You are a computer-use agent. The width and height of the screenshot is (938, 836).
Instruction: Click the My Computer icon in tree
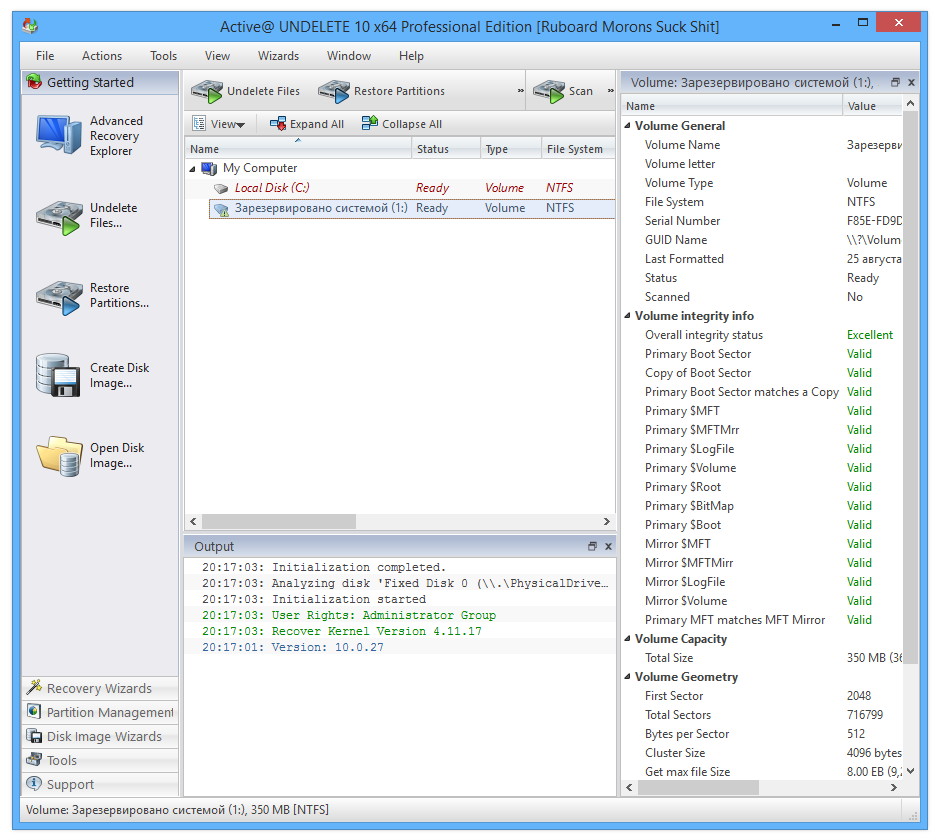(x=209, y=169)
